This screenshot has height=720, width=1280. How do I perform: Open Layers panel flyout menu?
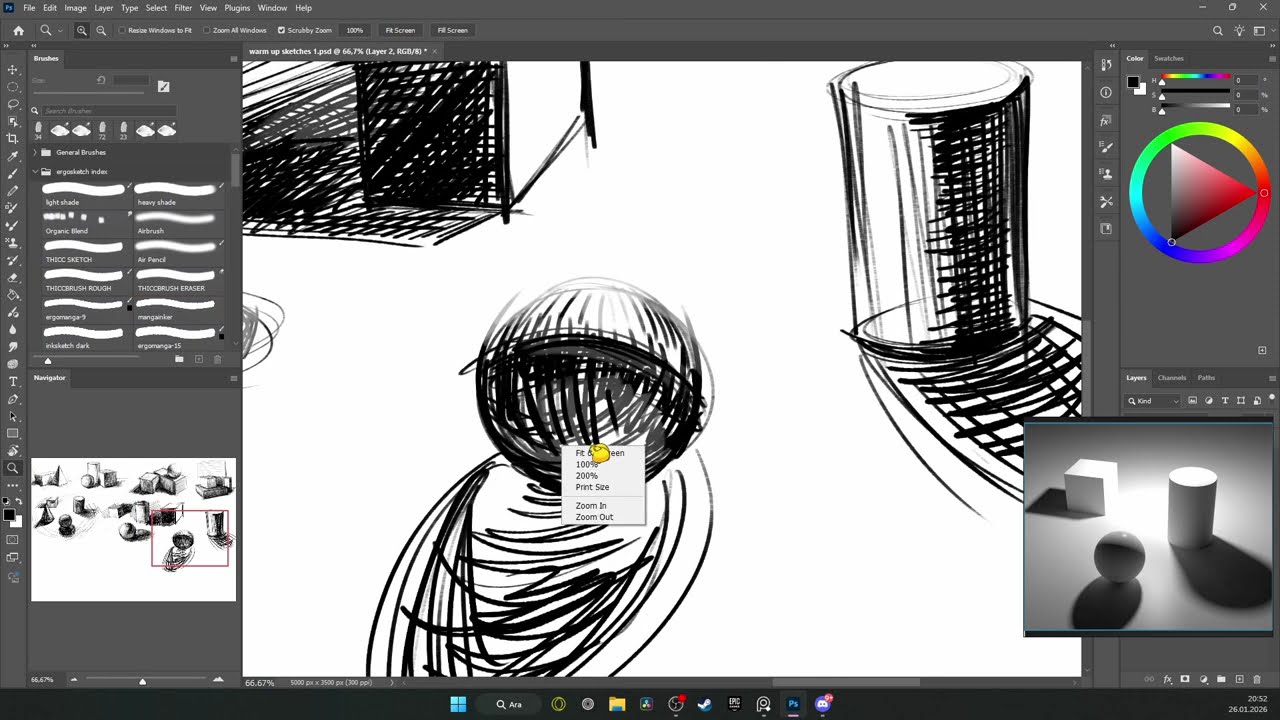click(x=1272, y=378)
